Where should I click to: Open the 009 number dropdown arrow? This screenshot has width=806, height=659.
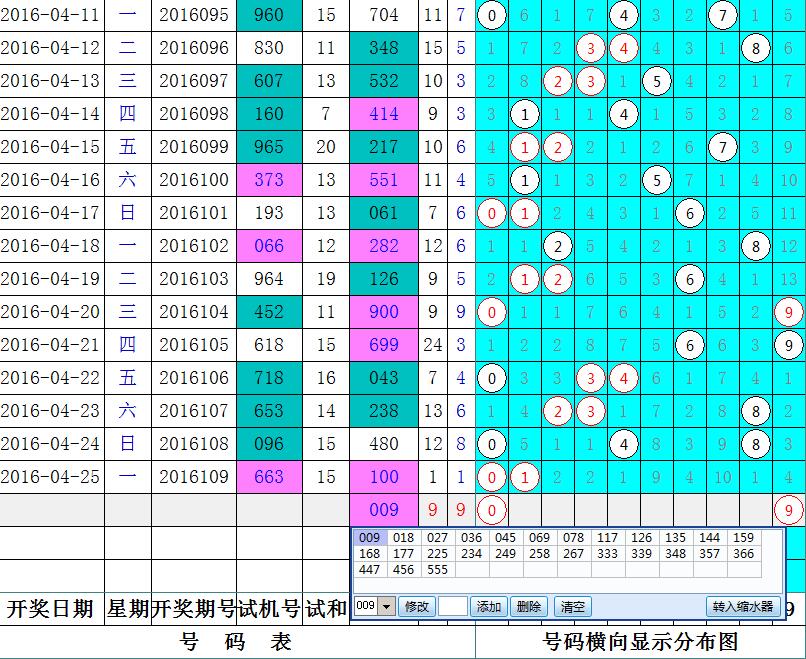(386, 607)
